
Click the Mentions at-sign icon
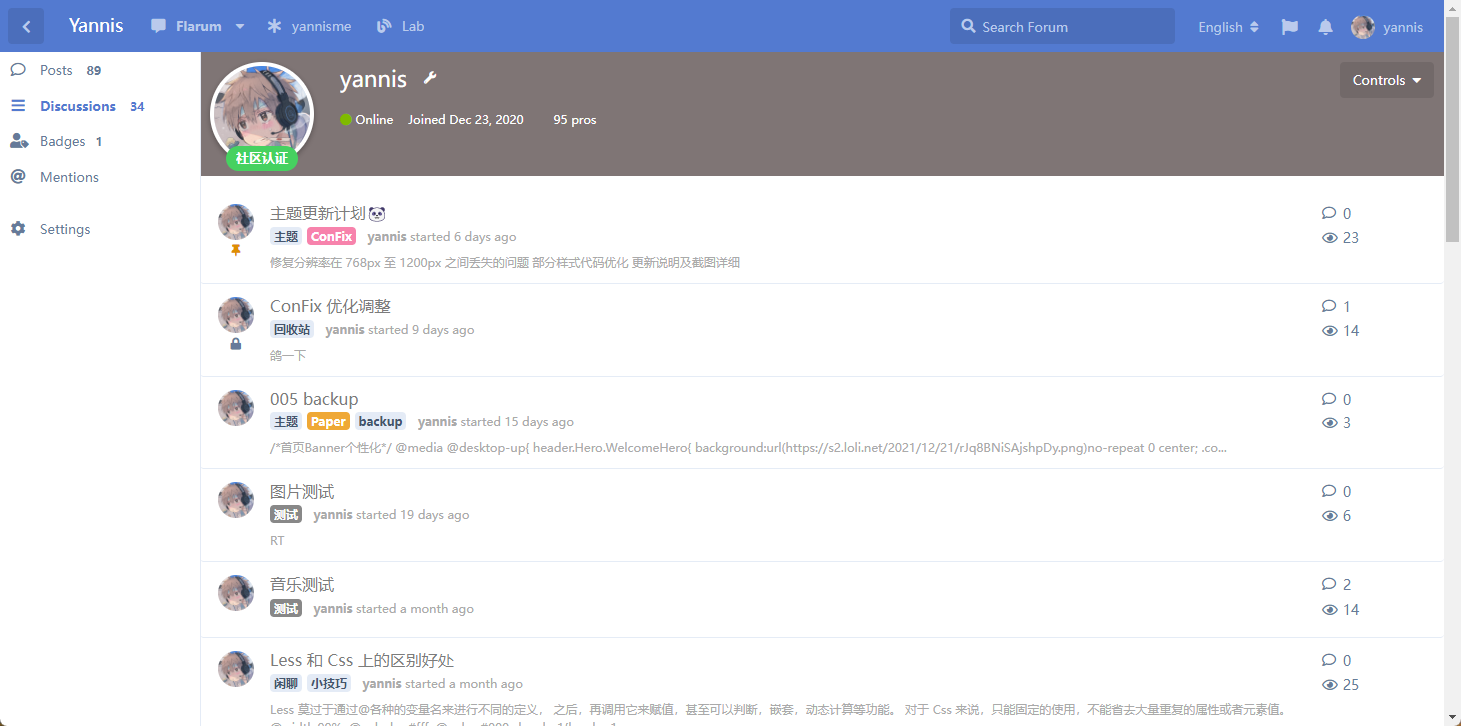coord(18,177)
